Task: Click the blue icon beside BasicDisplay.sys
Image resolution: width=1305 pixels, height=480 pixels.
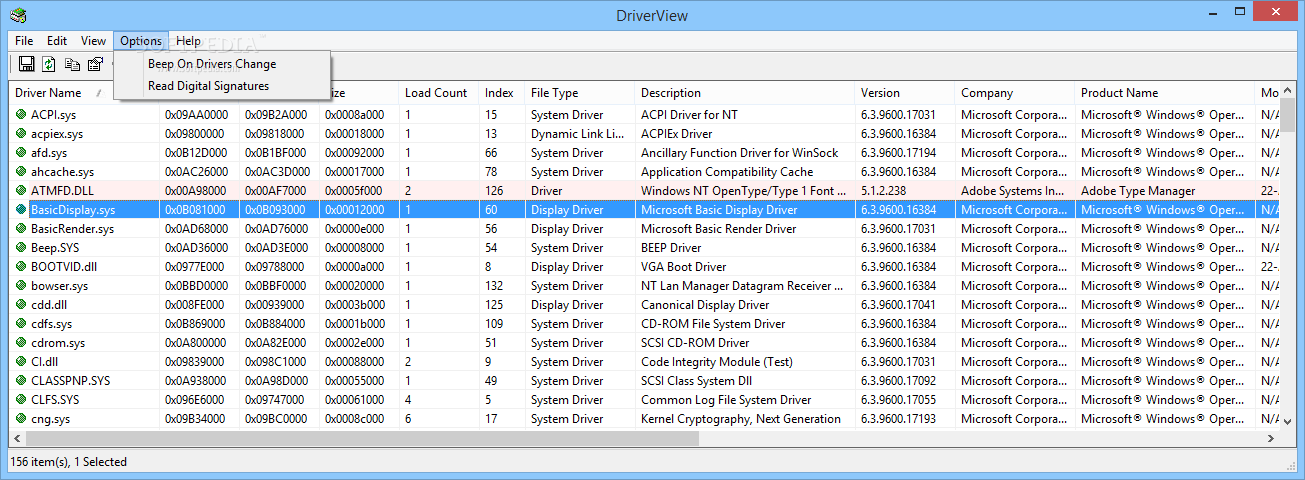Action: 21,210
